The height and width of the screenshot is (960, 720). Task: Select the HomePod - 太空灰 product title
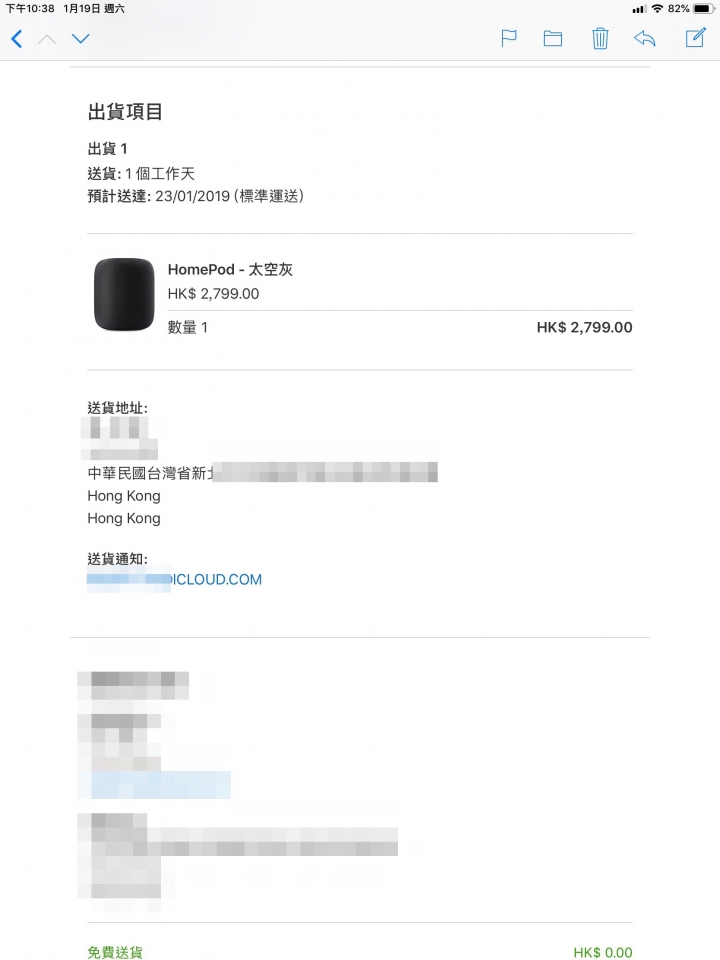(230, 269)
